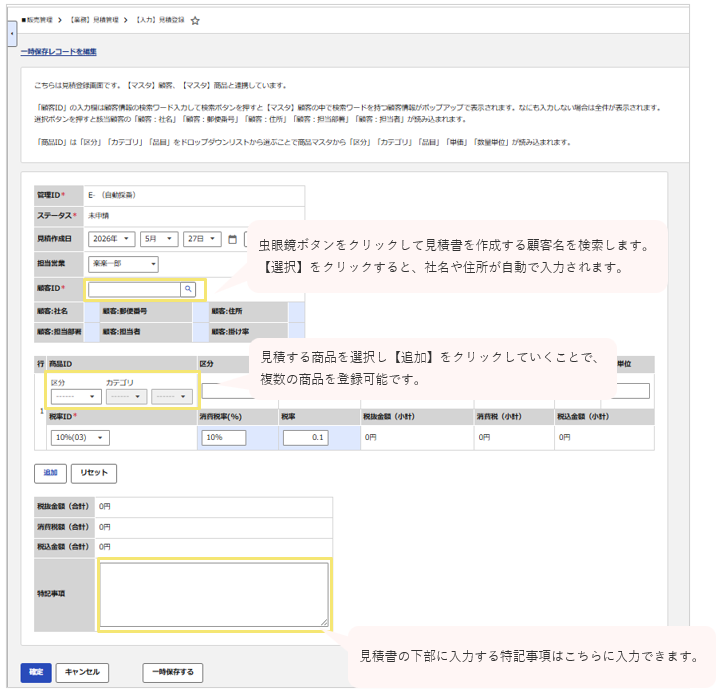
Task: Click the 顧客:掛け率 label cell
Action: [x=248, y=332]
